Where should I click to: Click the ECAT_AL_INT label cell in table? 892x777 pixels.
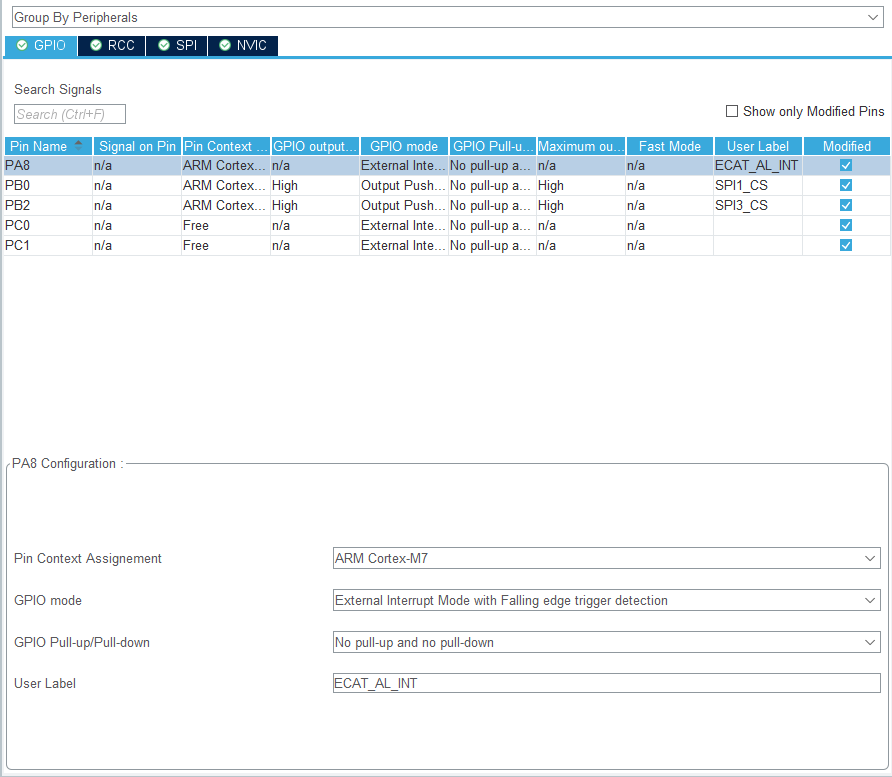758,166
